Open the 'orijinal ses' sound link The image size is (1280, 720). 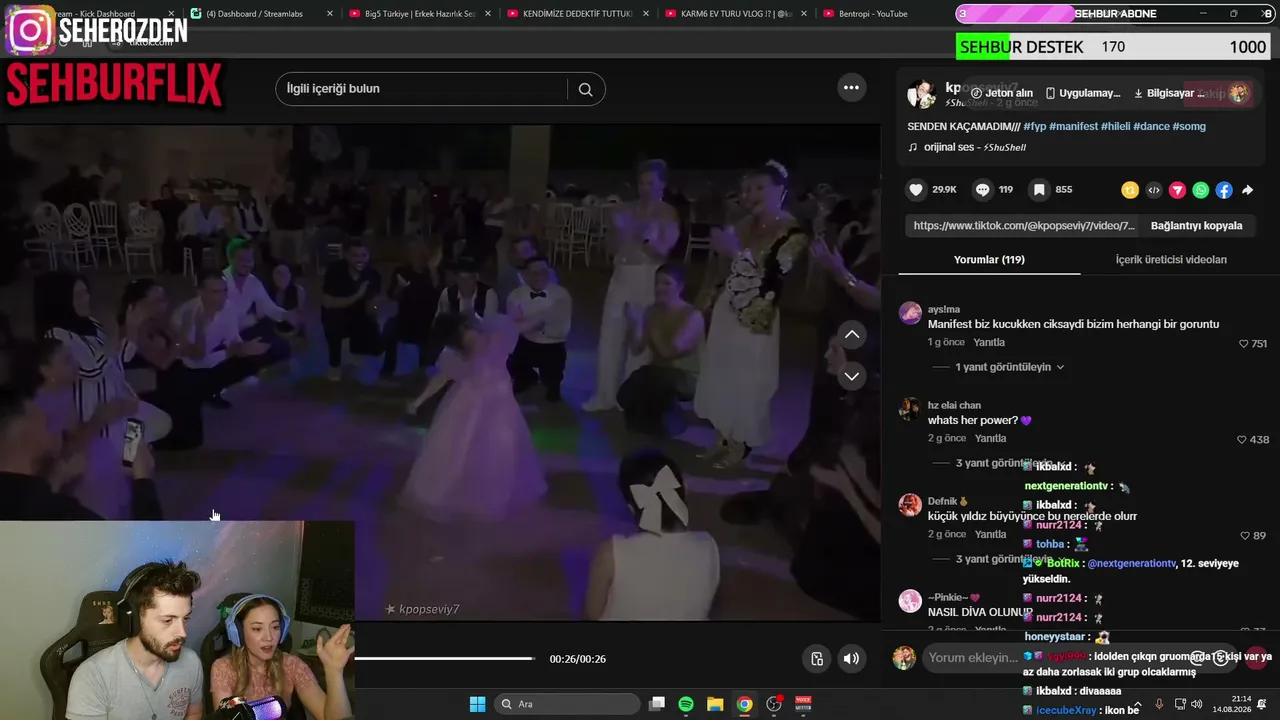click(x=966, y=147)
